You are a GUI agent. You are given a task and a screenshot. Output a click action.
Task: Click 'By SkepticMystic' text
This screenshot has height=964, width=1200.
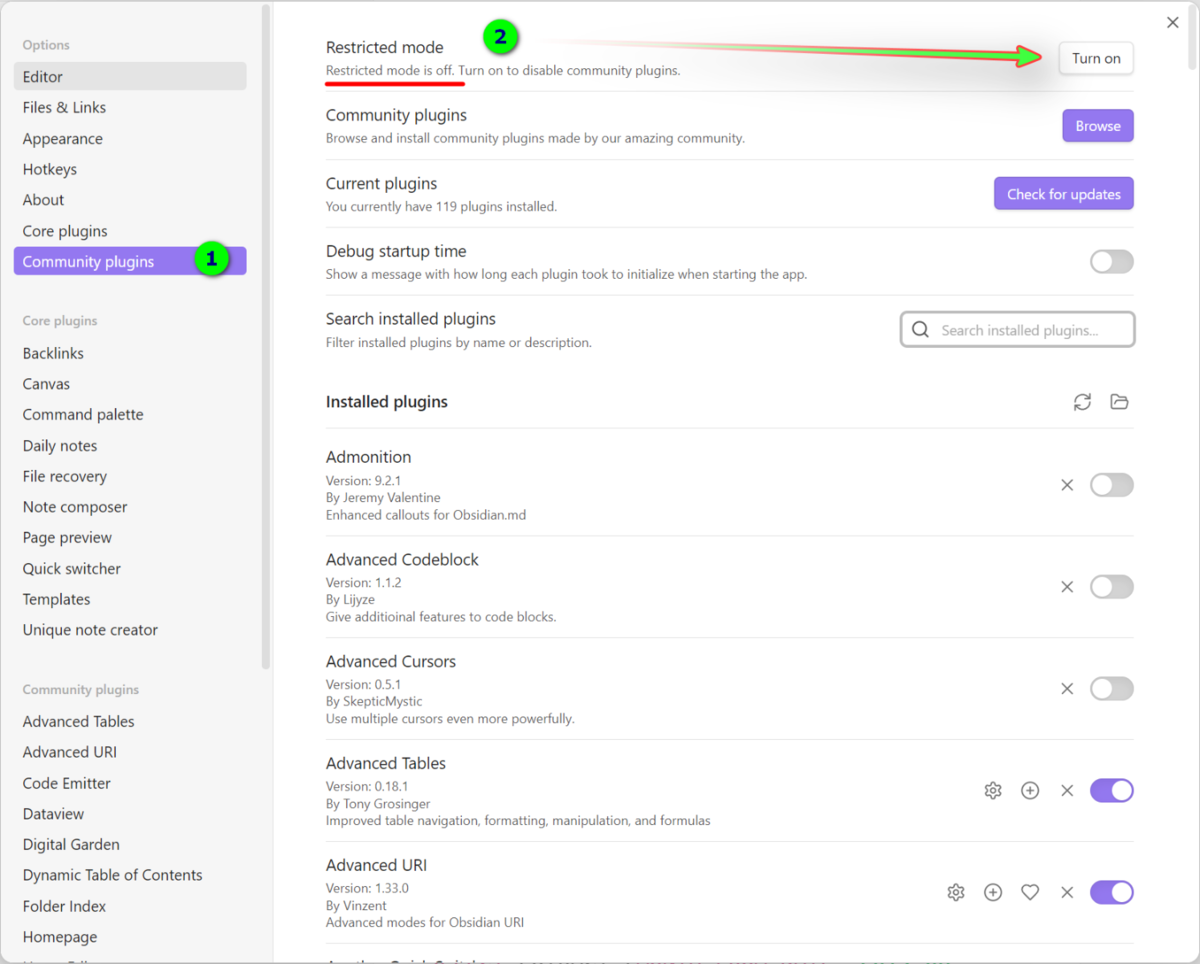[x=374, y=702]
